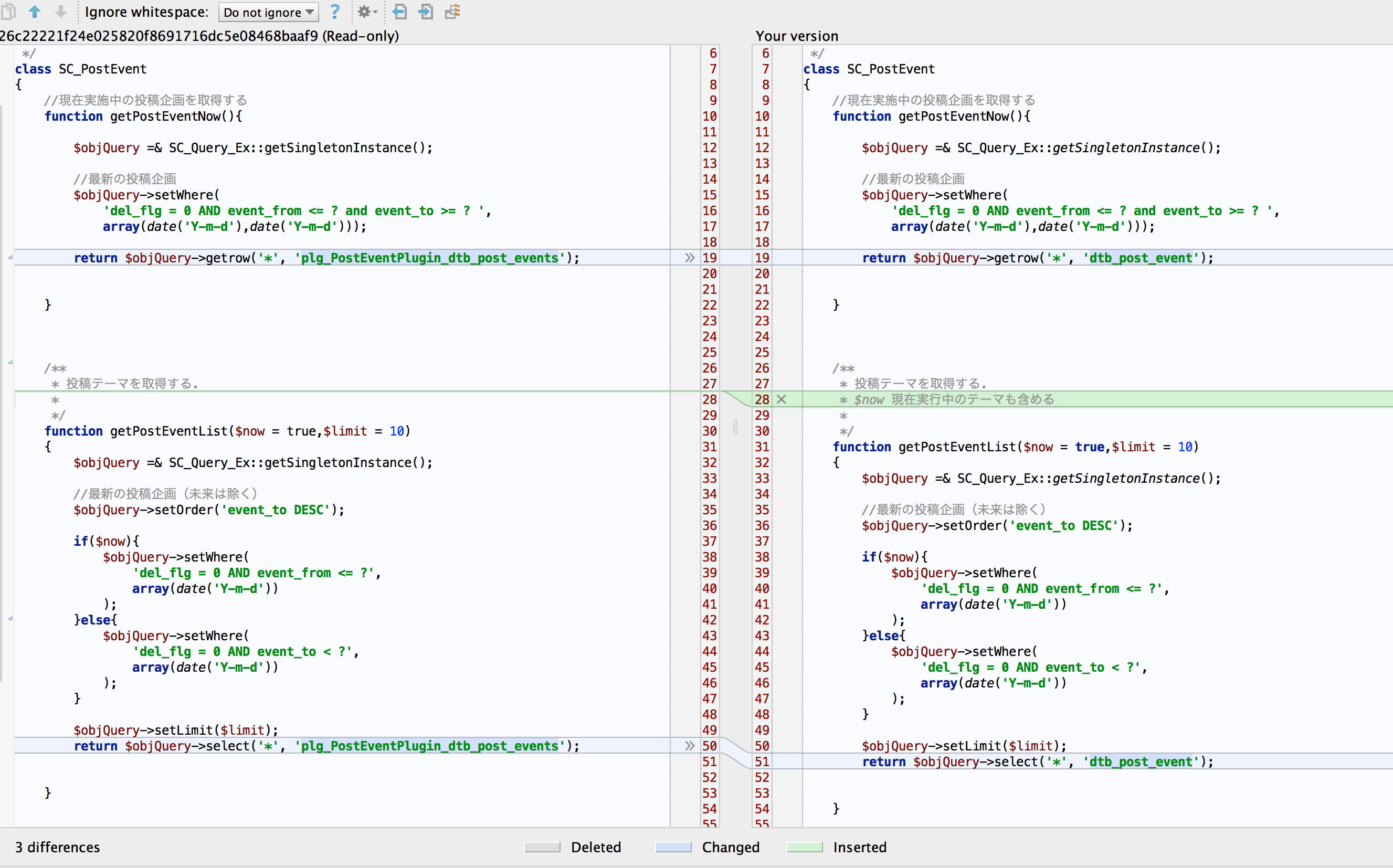Apply the line 19 change with chevron arrows
The image size is (1393, 868).
tap(690, 258)
